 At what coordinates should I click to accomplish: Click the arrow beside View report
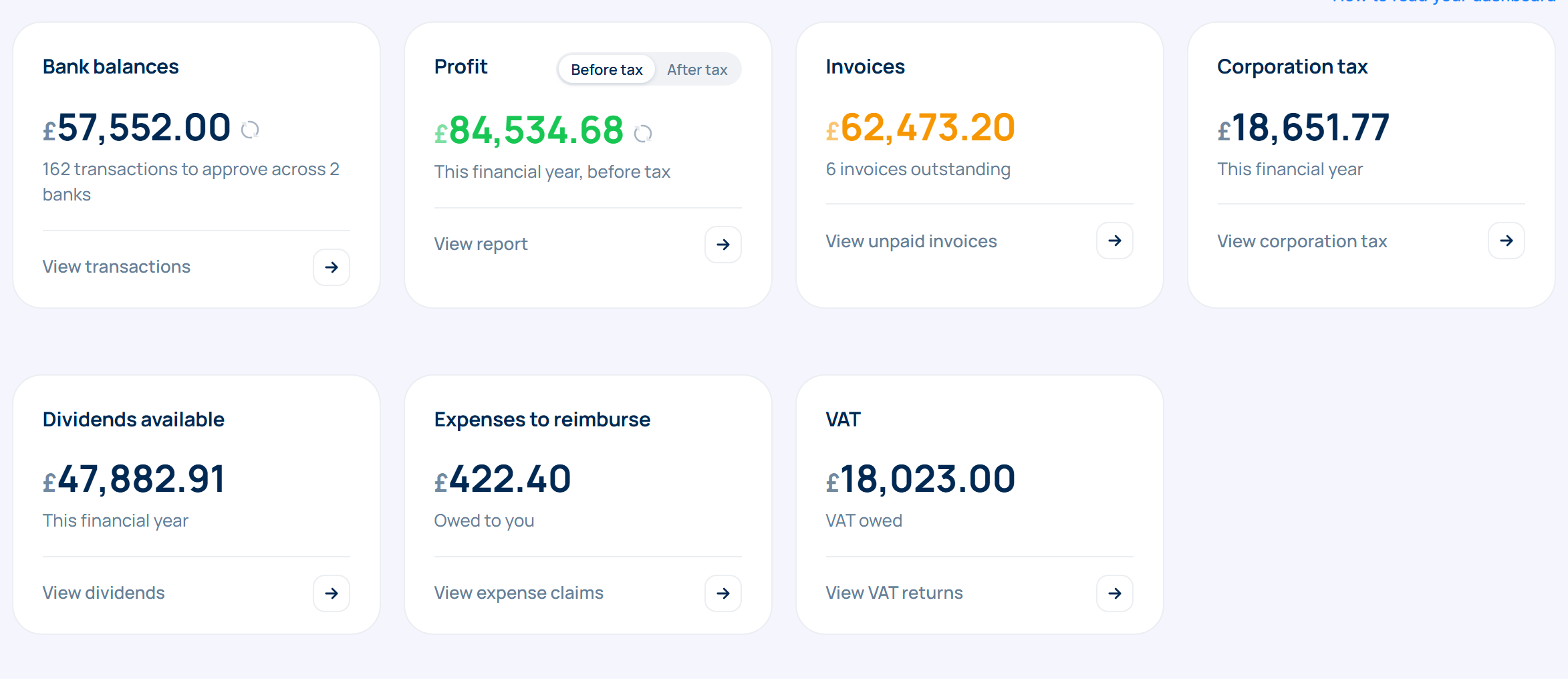(x=723, y=245)
